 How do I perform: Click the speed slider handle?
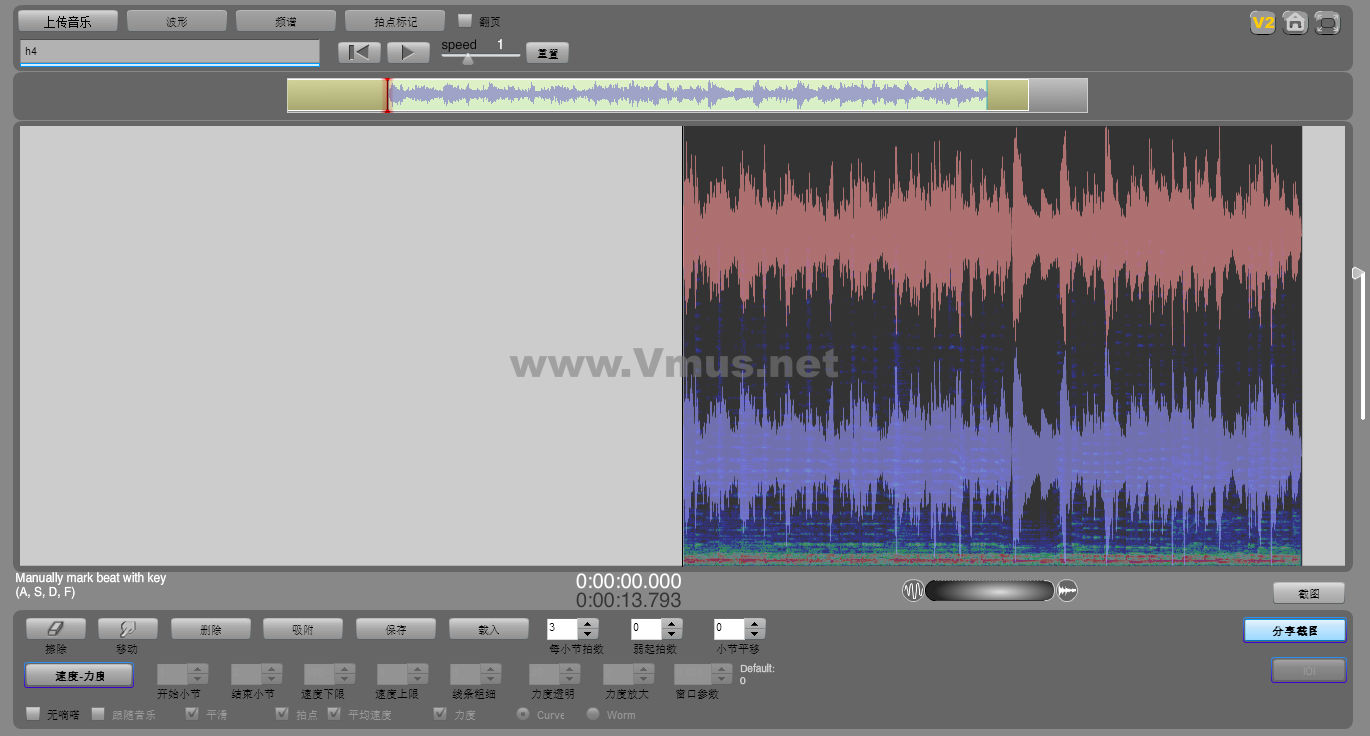467,58
